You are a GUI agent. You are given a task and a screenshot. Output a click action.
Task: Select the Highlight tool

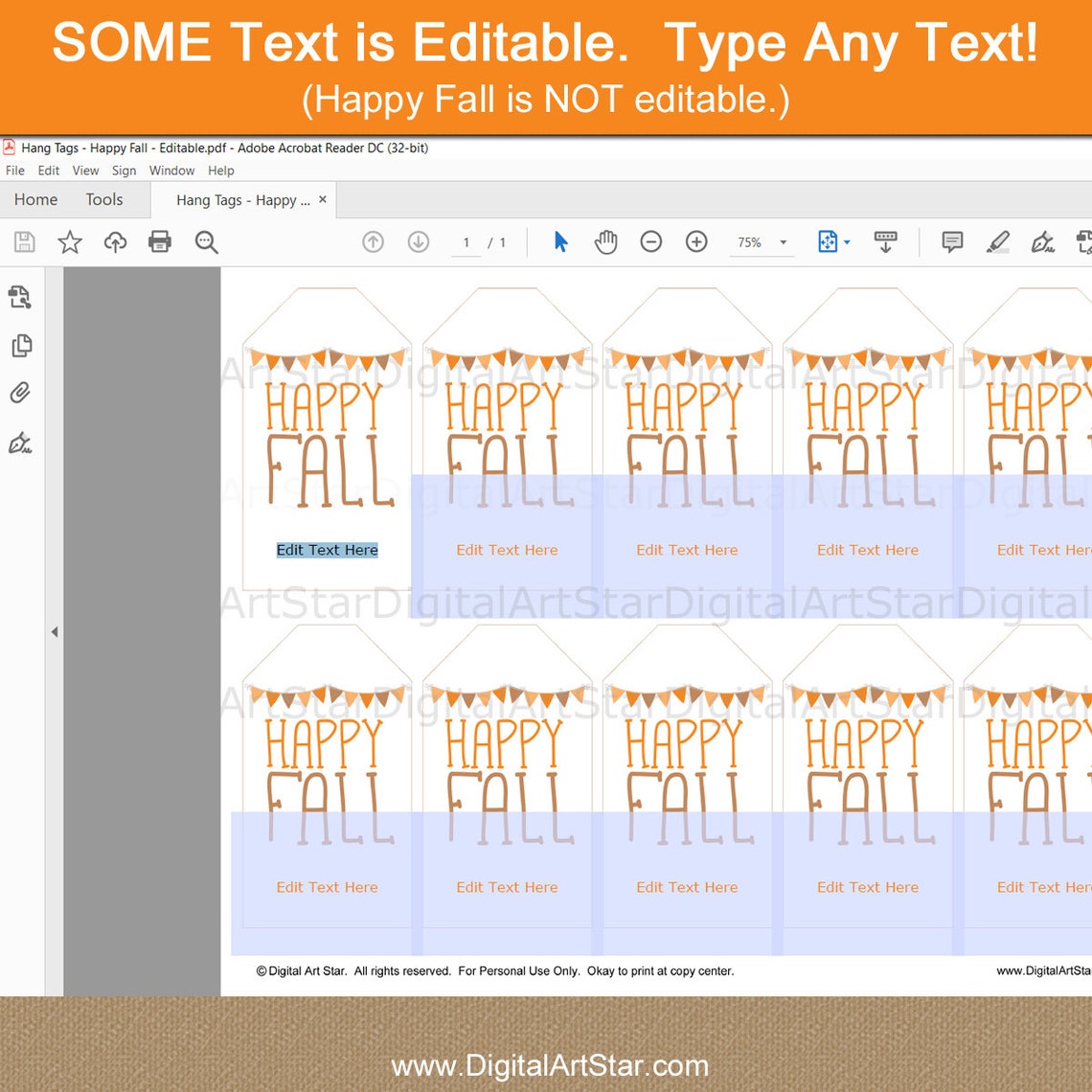pos(996,241)
